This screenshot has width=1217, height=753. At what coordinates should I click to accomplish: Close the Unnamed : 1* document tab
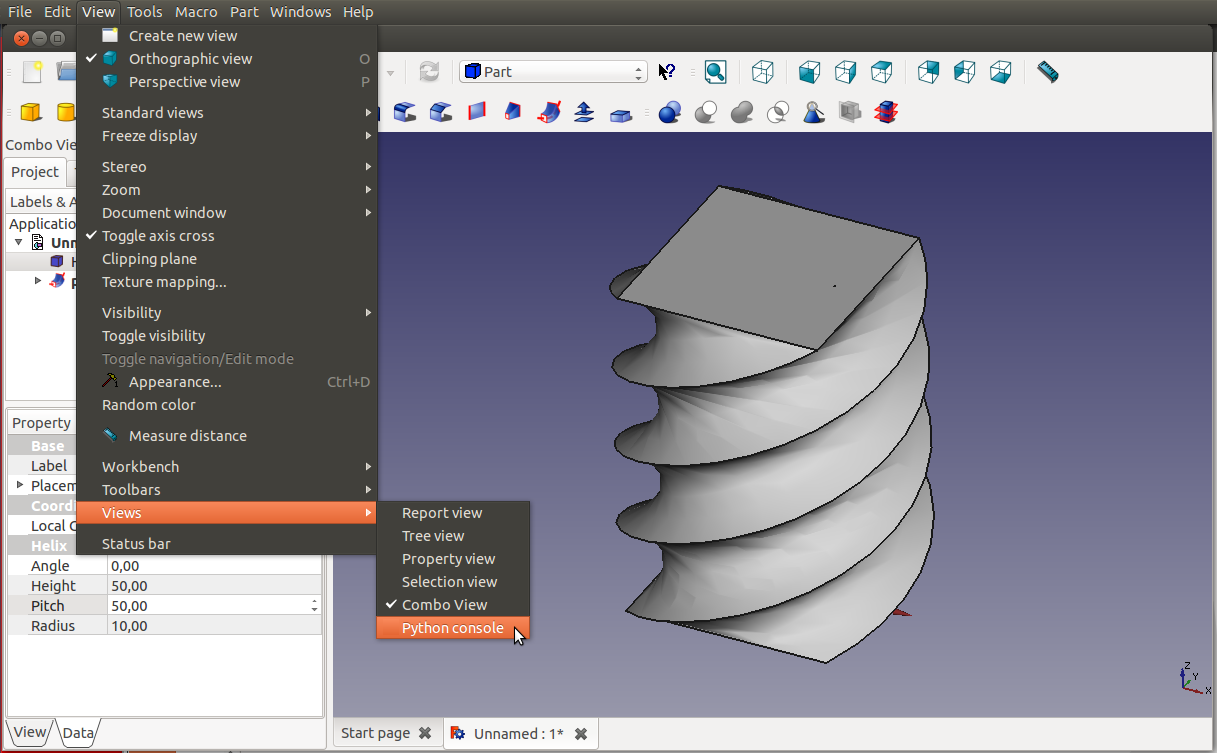[x=580, y=734]
